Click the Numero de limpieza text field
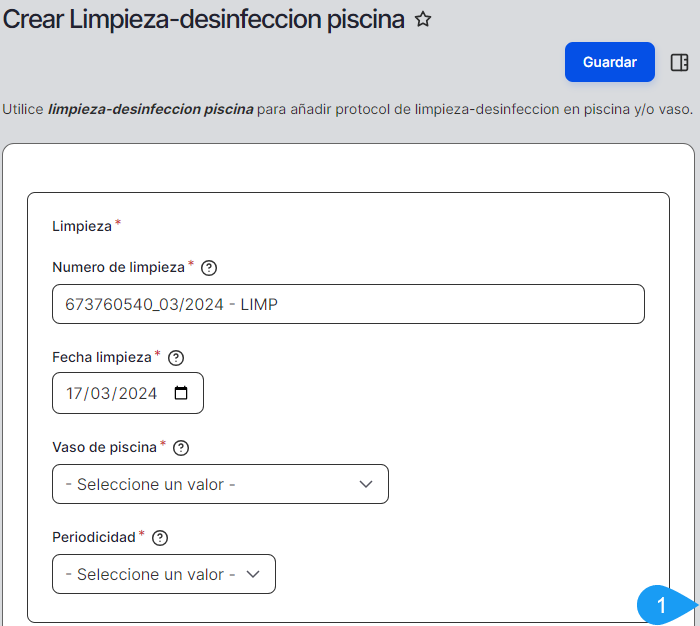This screenshot has width=700, height=626. pyautogui.click(x=348, y=304)
